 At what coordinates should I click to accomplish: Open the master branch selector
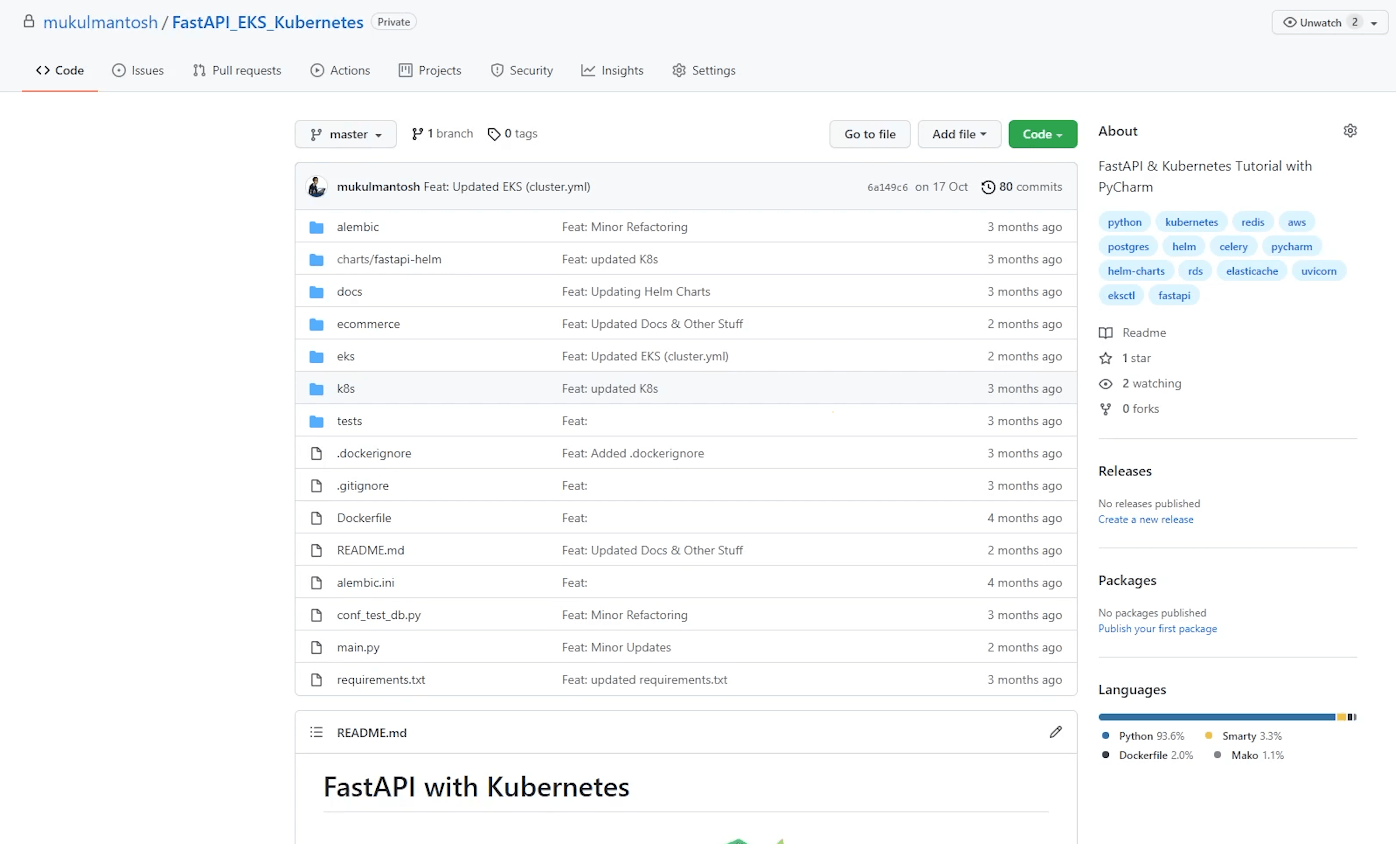tap(345, 133)
